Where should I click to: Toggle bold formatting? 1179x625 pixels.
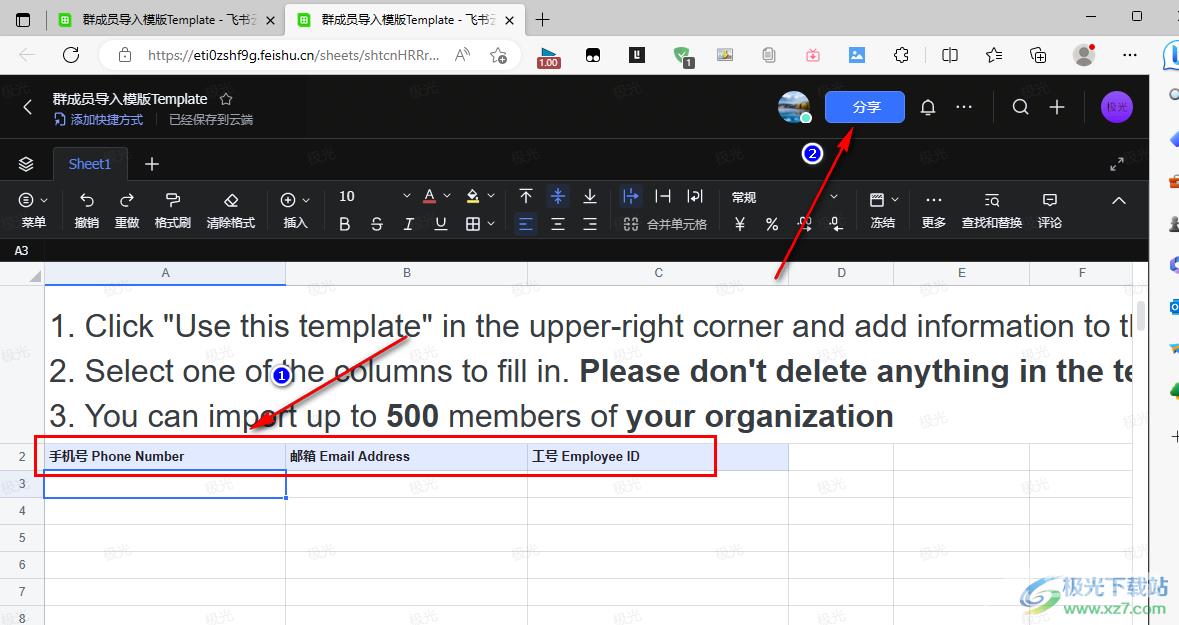point(344,223)
